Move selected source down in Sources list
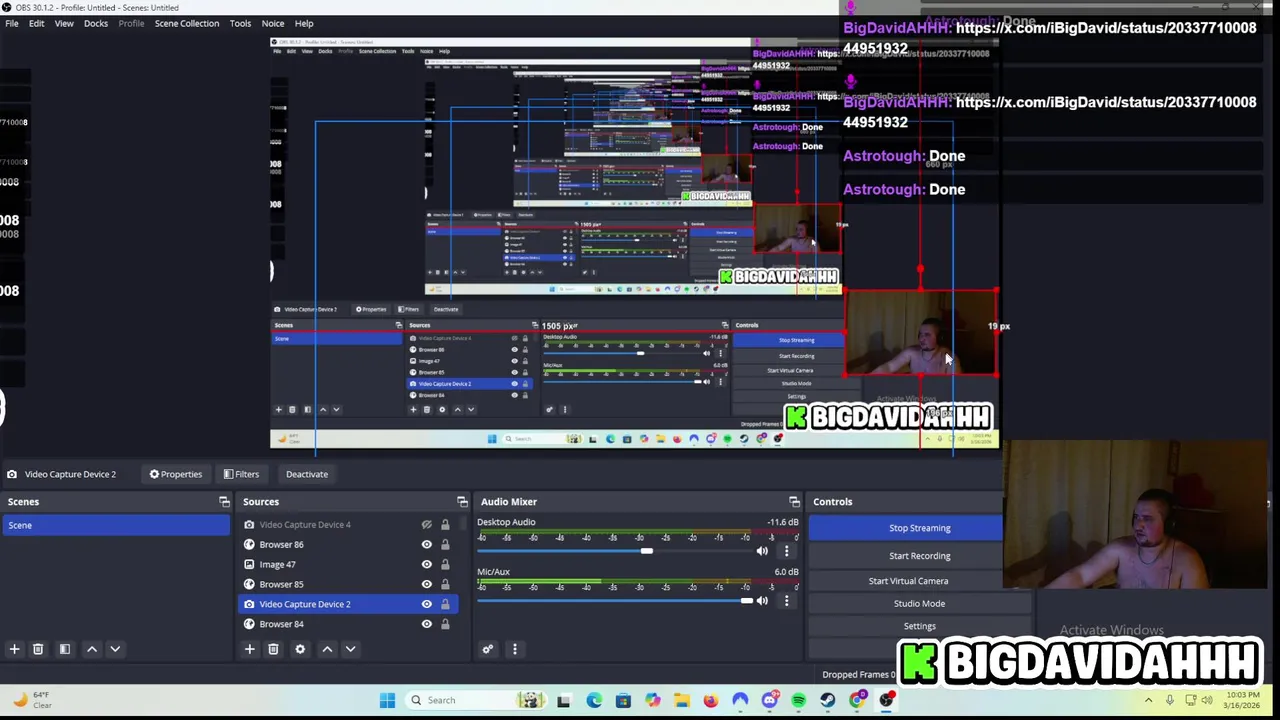Screen dimensions: 1280x720 coord(350,649)
